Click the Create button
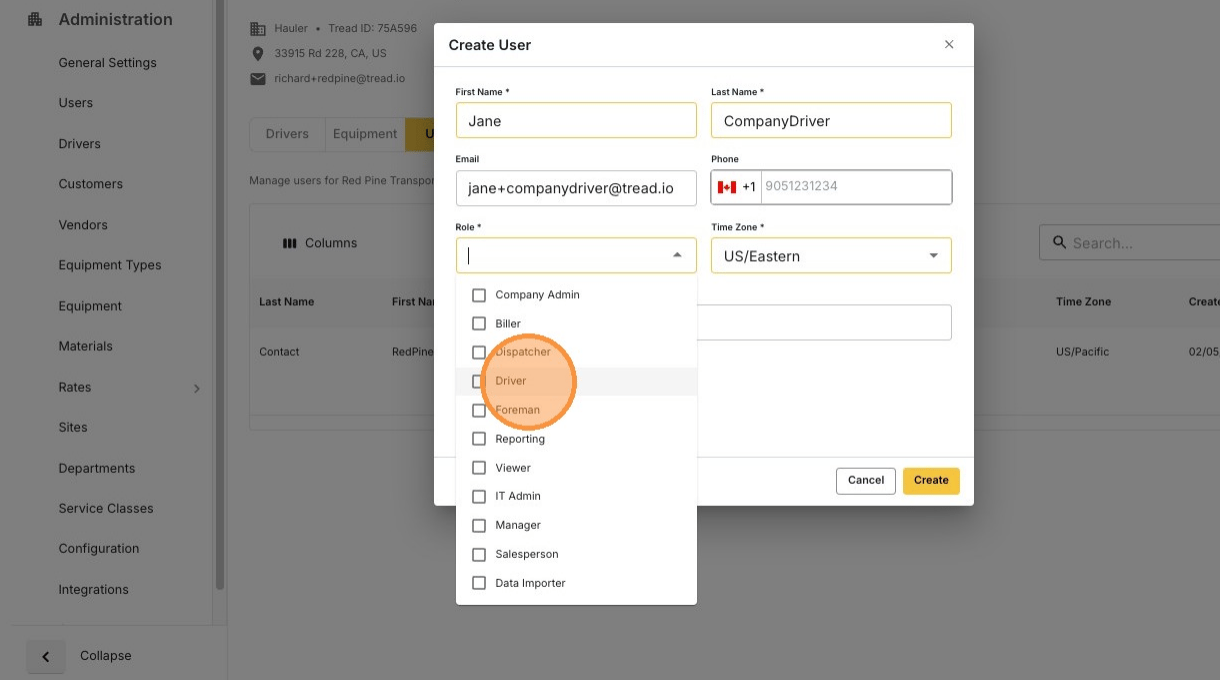1220x680 pixels. click(931, 480)
